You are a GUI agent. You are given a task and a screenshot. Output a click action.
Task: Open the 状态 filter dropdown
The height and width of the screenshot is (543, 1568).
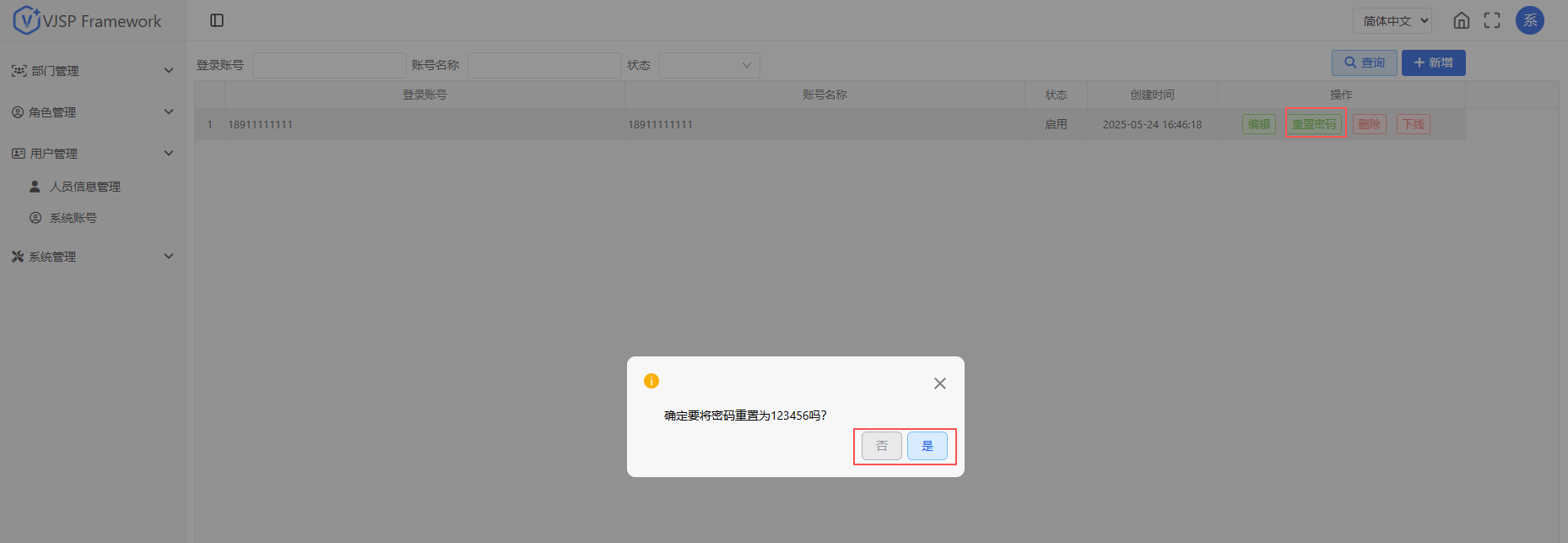tap(709, 66)
